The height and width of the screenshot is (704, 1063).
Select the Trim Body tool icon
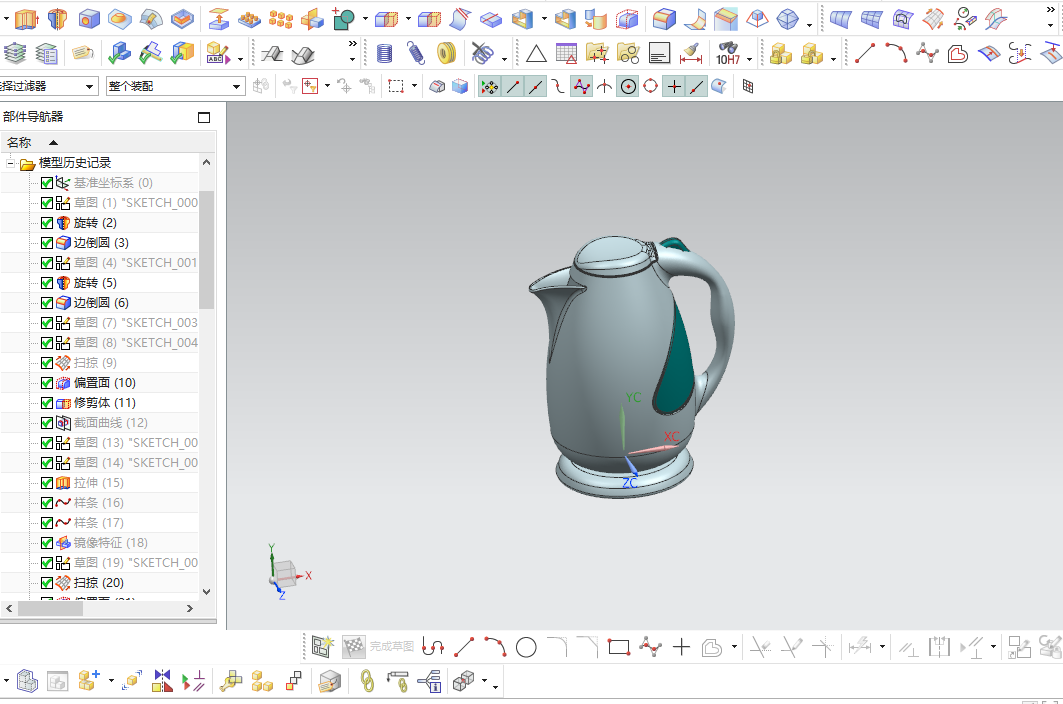tap(387, 19)
